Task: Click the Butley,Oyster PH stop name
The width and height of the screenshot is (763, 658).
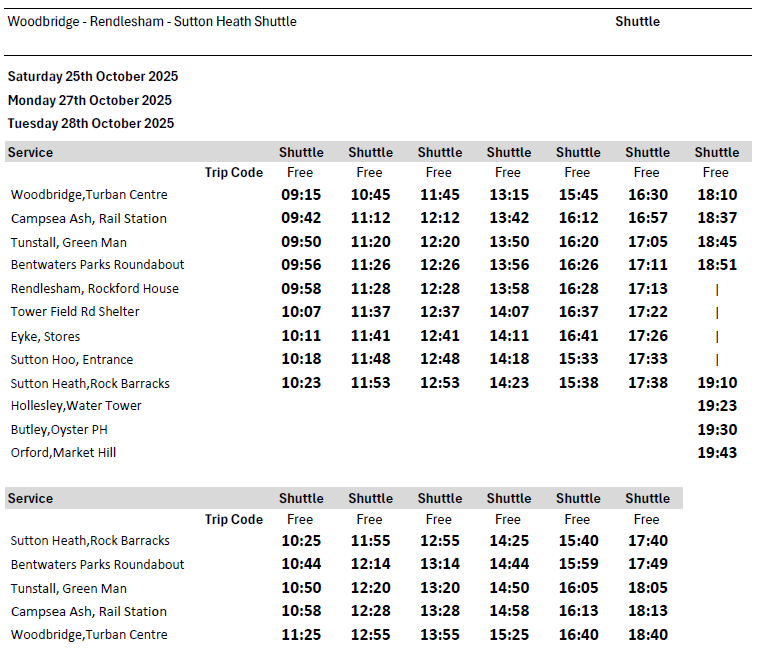Action: [59, 430]
